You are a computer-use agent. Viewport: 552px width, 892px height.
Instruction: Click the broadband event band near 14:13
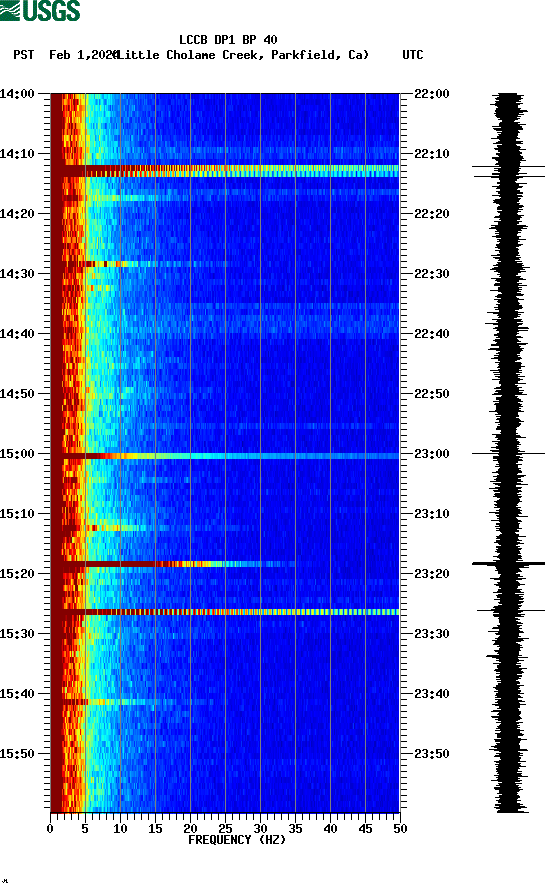click(x=225, y=171)
